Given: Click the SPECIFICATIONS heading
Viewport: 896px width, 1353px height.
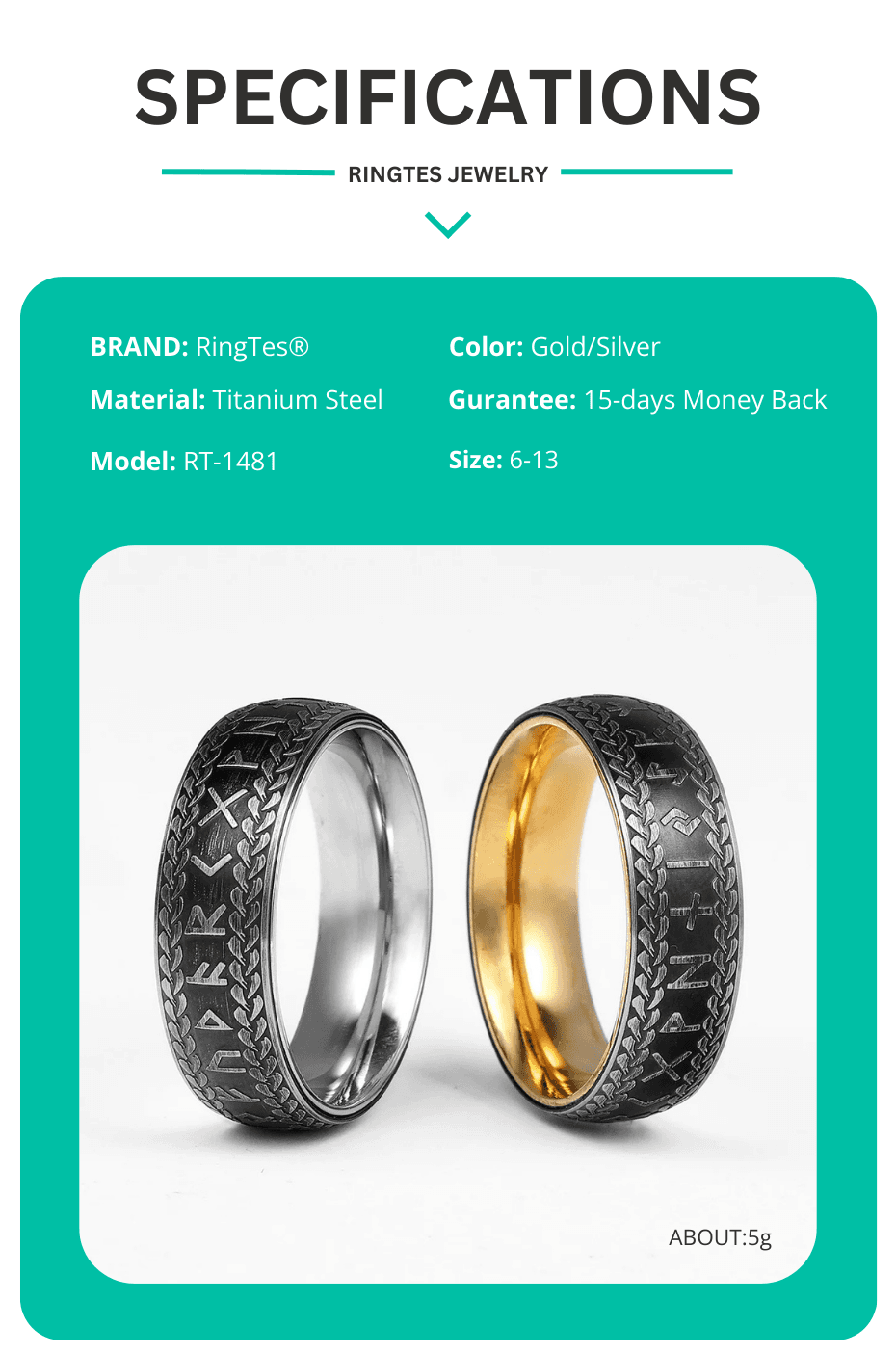Looking at the screenshot, I should (448, 97).
